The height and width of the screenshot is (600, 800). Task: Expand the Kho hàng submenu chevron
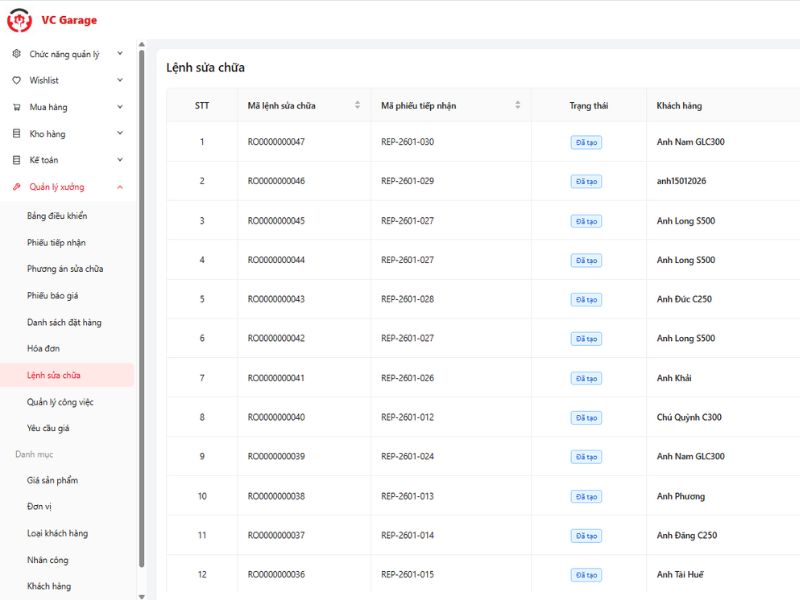[120, 134]
